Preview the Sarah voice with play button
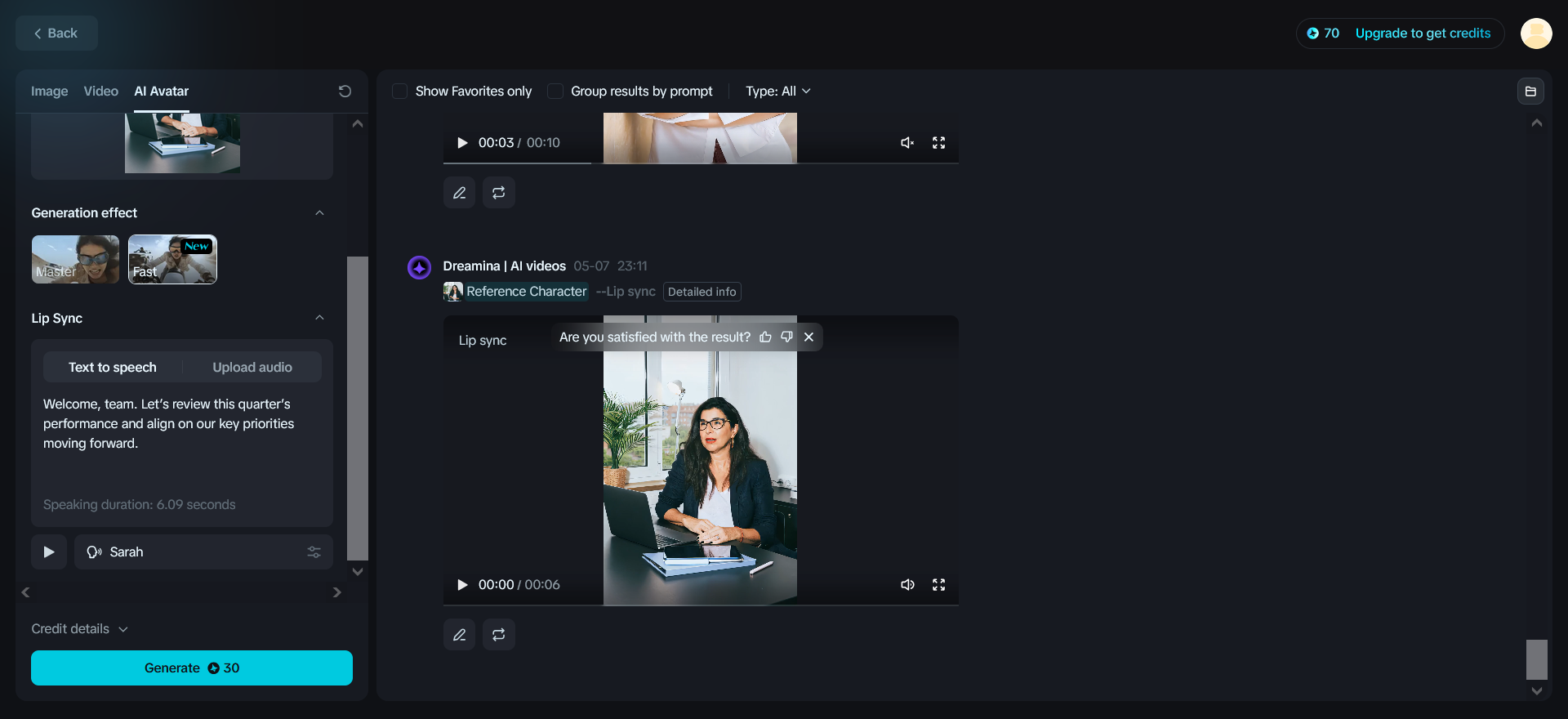 [49, 552]
